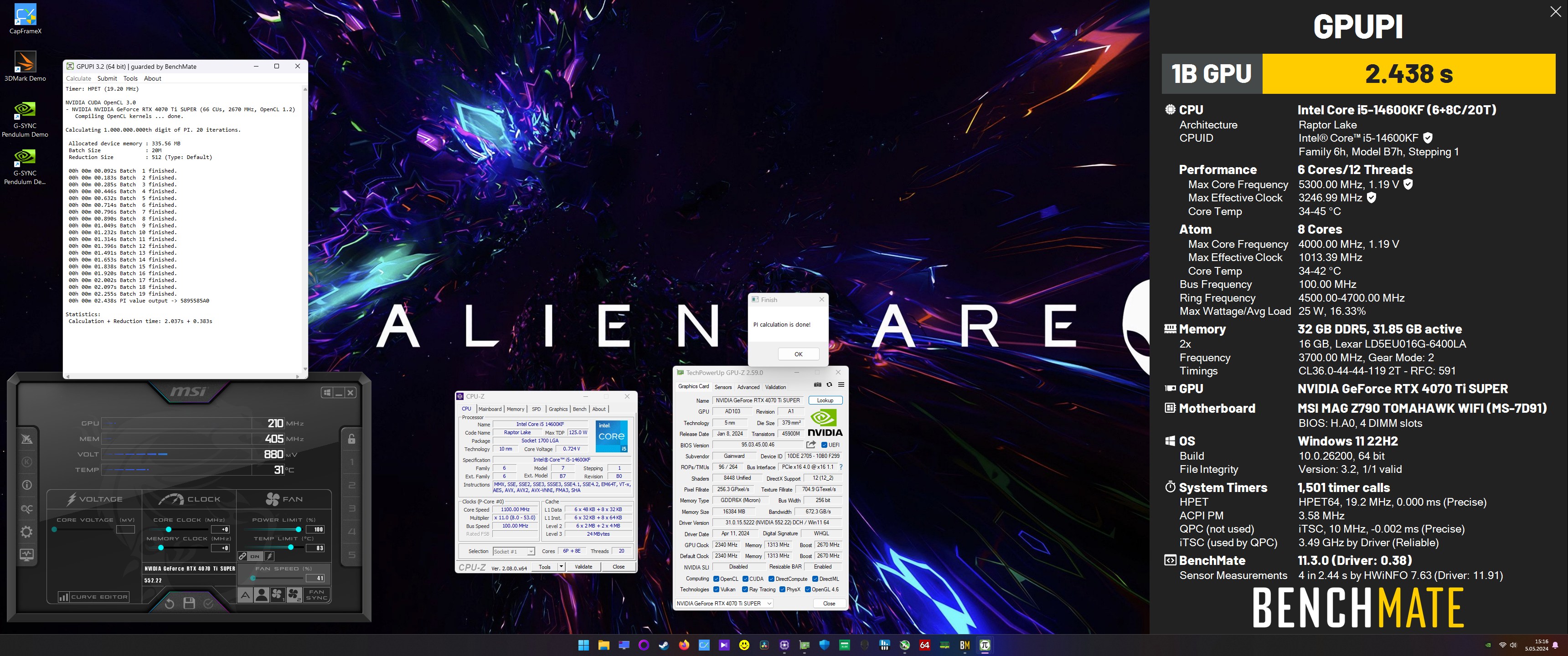
Task: Expand CPU-Z Tools dropdown arrow
Action: (561, 567)
